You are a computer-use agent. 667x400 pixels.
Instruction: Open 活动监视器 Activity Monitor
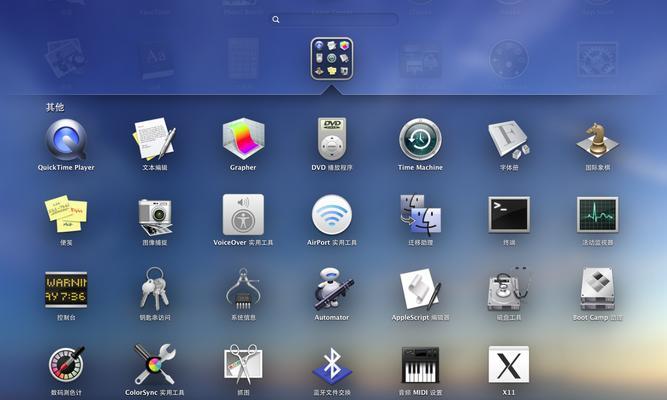[x=597, y=214]
